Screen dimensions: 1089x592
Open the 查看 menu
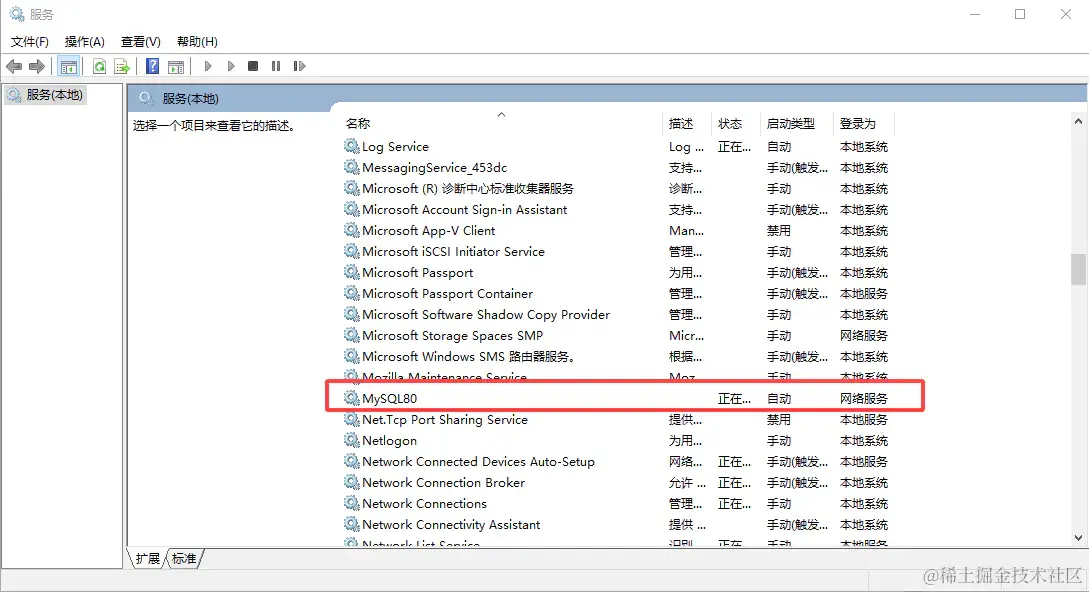(139, 42)
